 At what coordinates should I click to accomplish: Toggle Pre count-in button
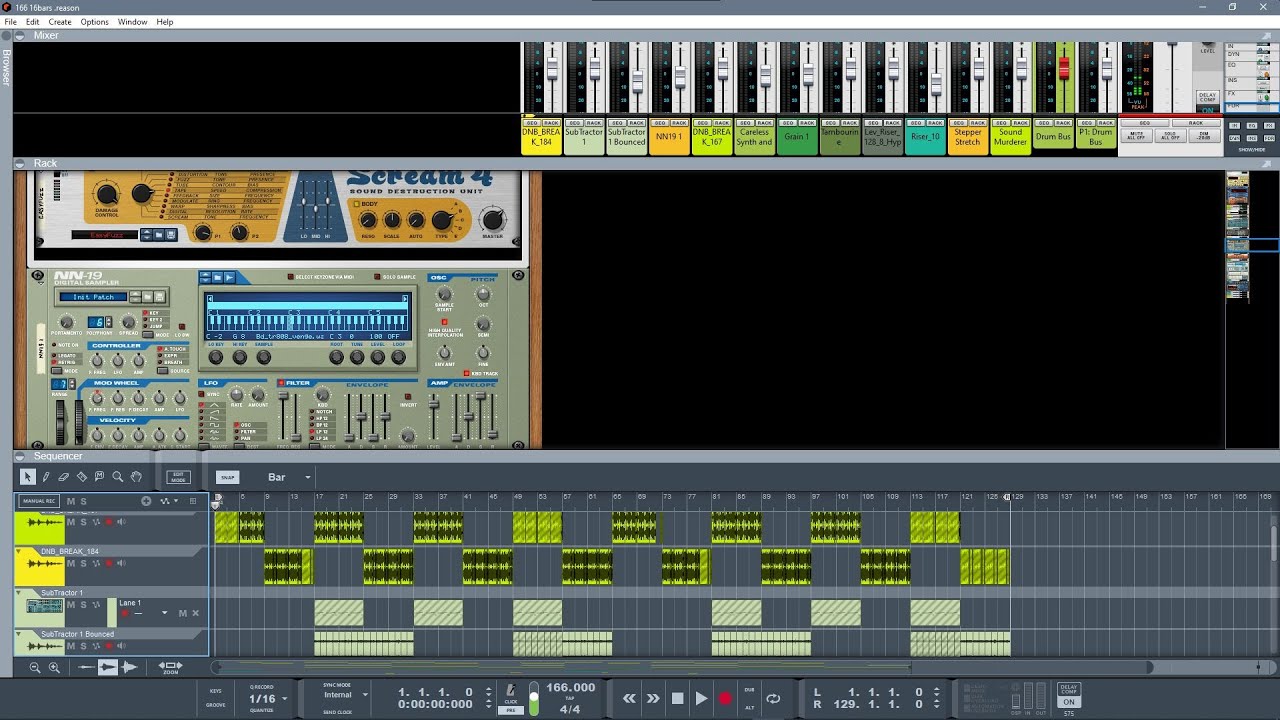click(x=511, y=709)
